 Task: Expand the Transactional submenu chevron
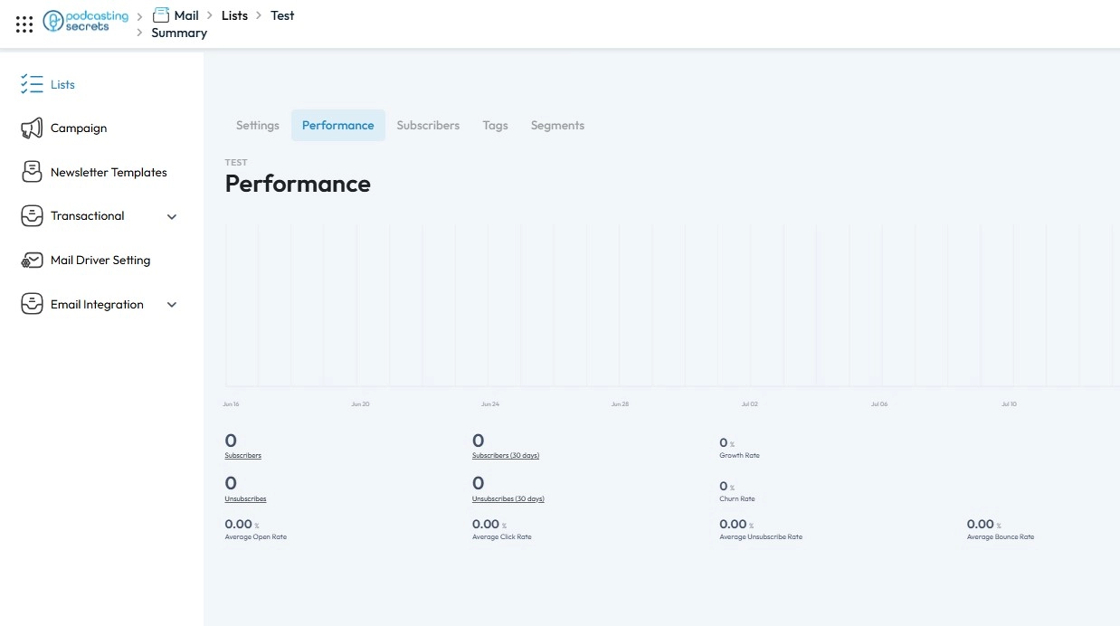pyautogui.click(x=172, y=217)
